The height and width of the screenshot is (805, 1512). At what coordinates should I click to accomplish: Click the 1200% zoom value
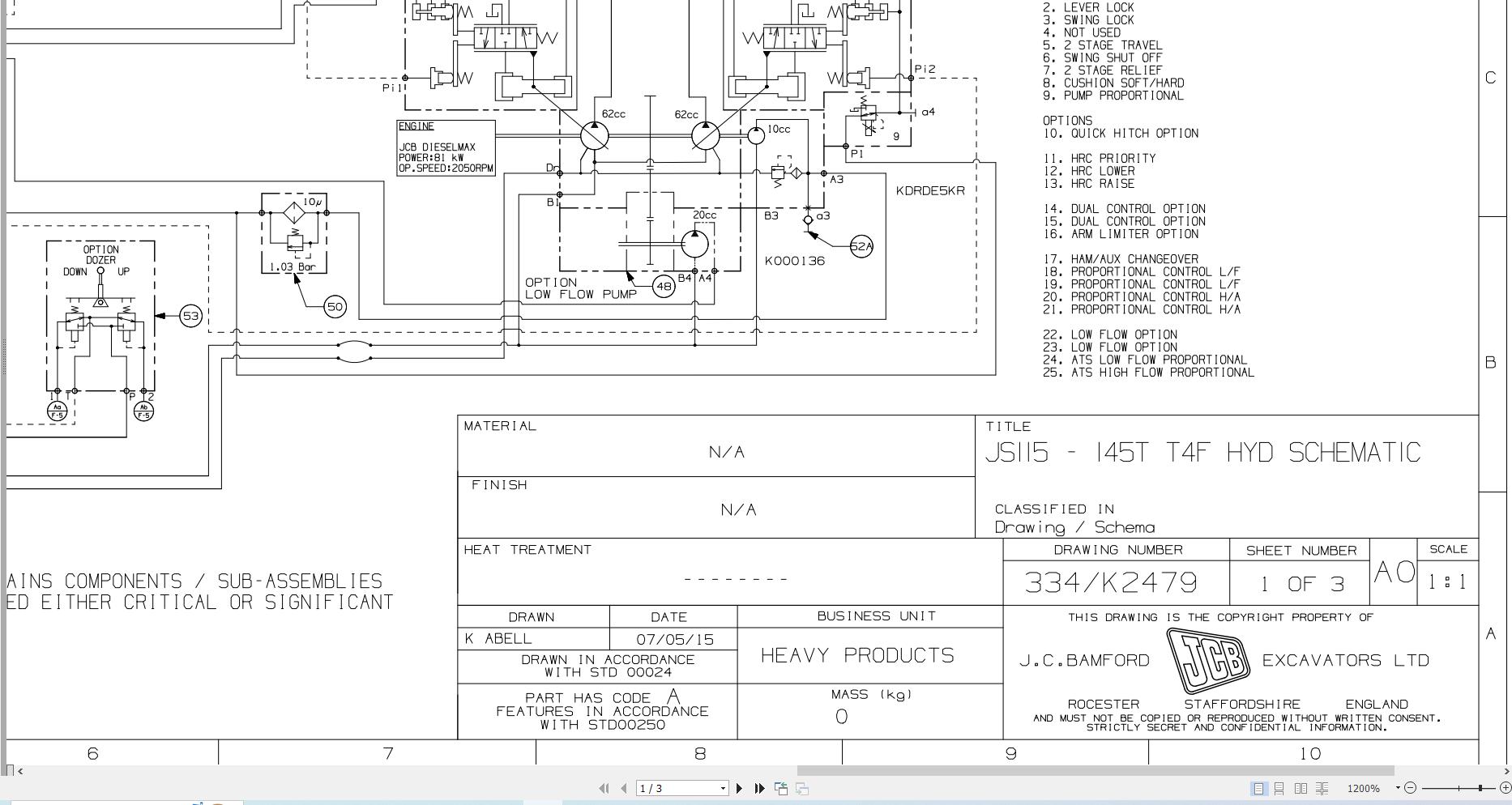pyautogui.click(x=1363, y=787)
